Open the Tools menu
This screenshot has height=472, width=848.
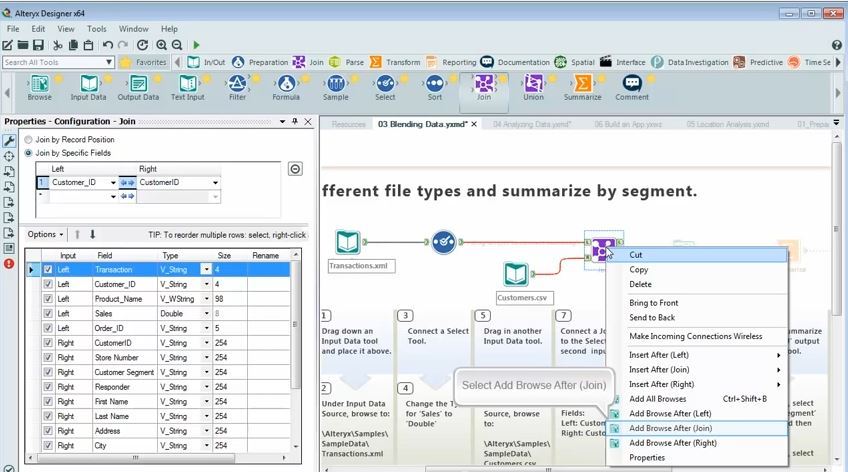pos(96,29)
